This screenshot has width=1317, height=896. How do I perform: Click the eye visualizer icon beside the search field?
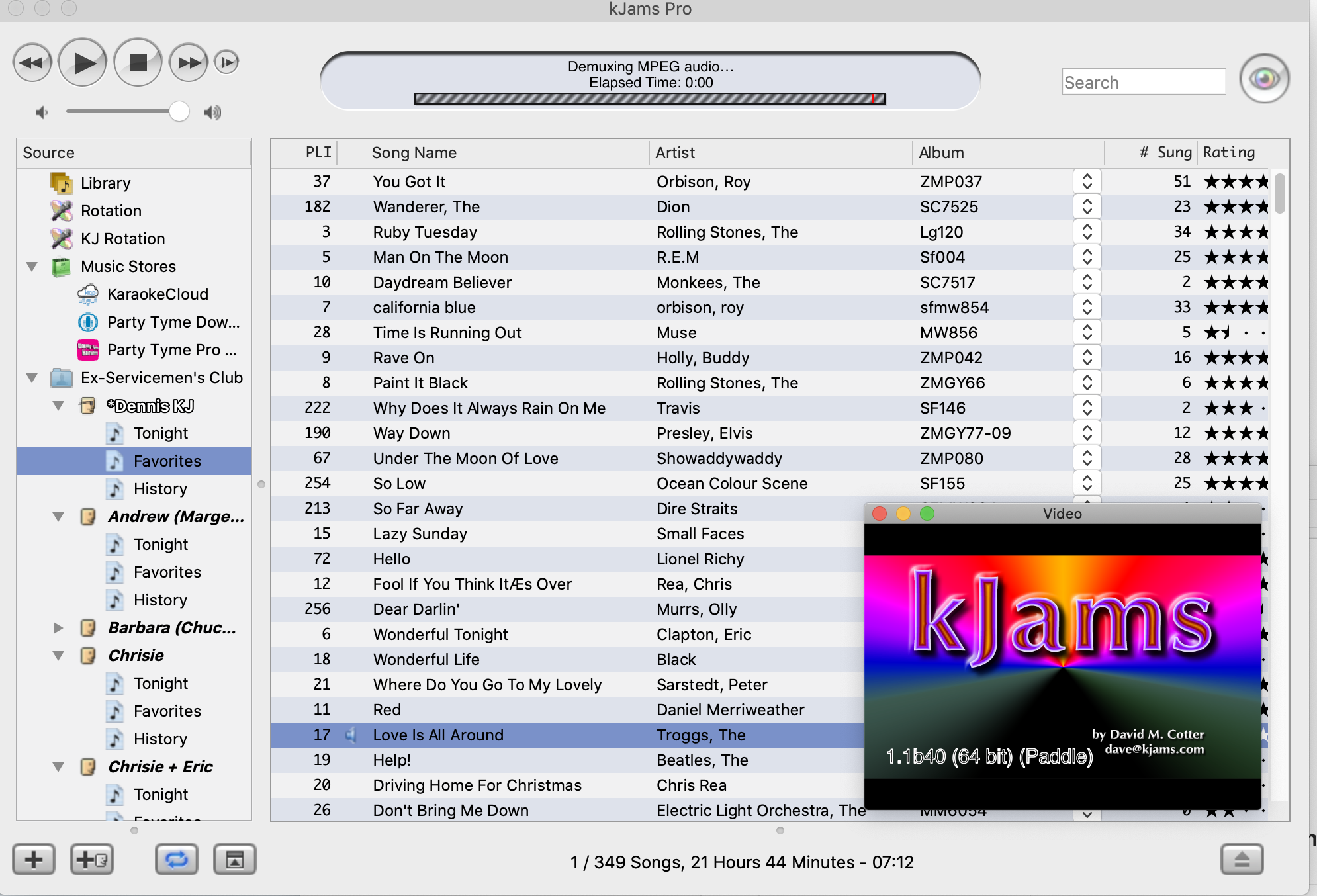(1263, 79)
